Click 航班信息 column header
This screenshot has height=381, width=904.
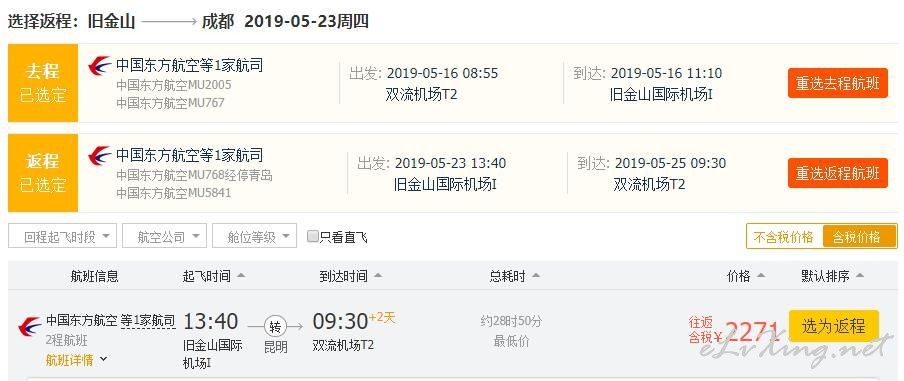click(x=95, y=276)
